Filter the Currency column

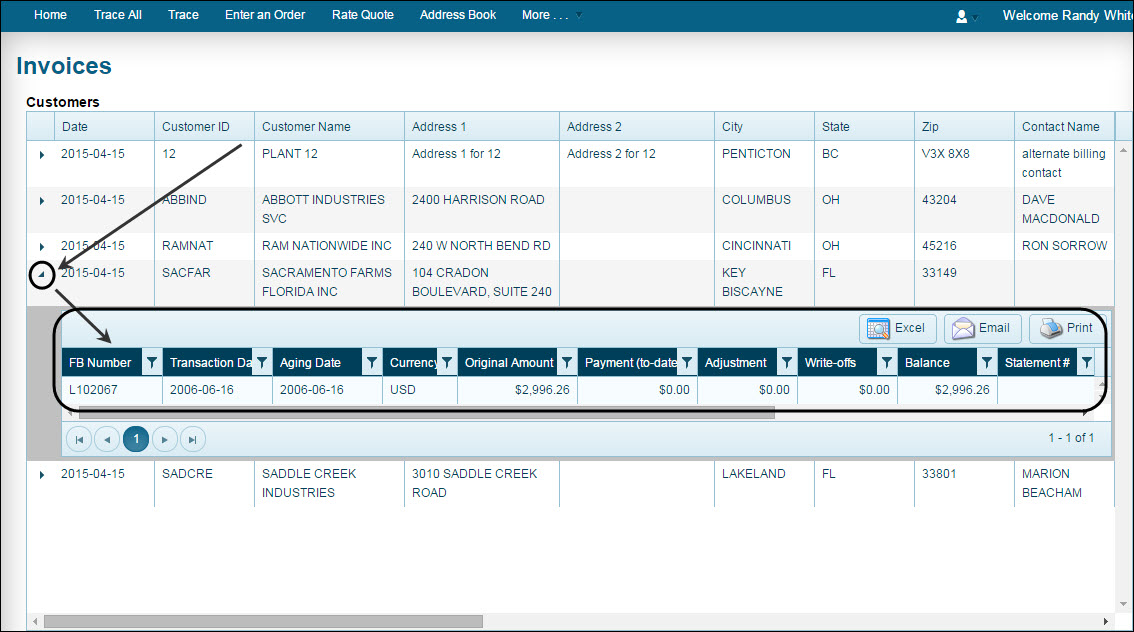(x=447, y=363)
